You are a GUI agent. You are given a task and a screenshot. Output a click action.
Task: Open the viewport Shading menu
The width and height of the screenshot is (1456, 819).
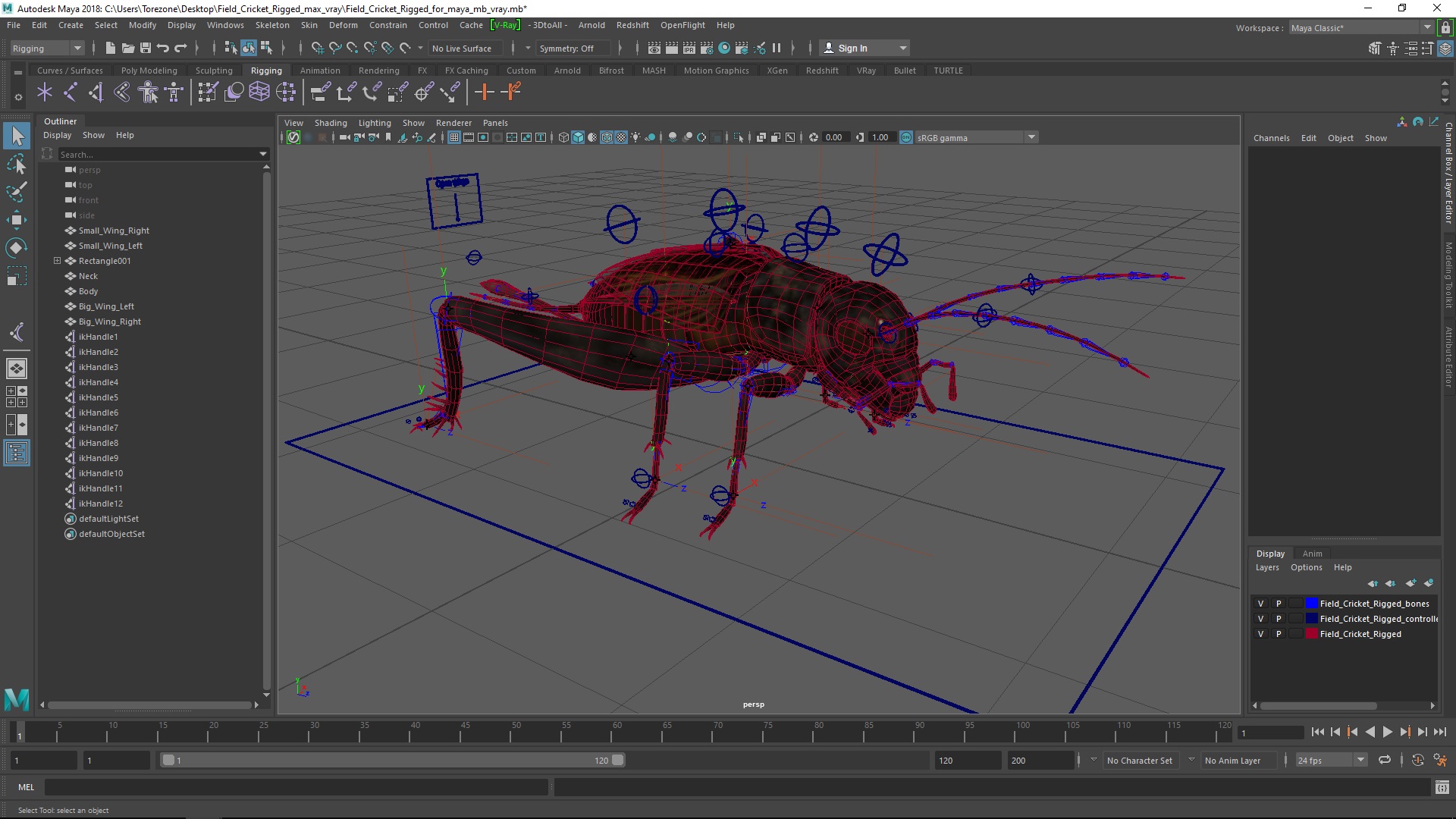pos(331,123)
